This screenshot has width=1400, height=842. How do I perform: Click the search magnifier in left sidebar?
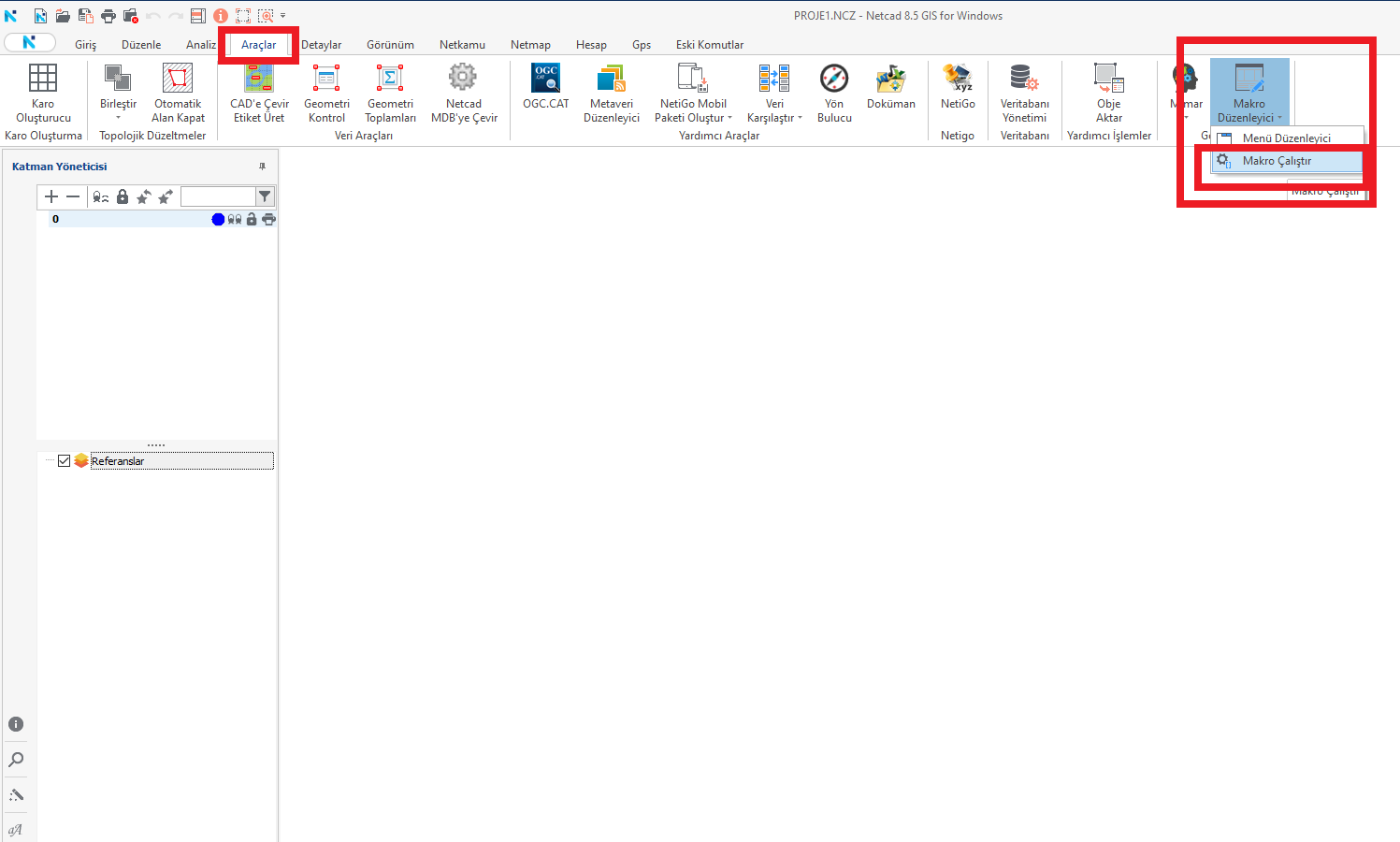16,760
